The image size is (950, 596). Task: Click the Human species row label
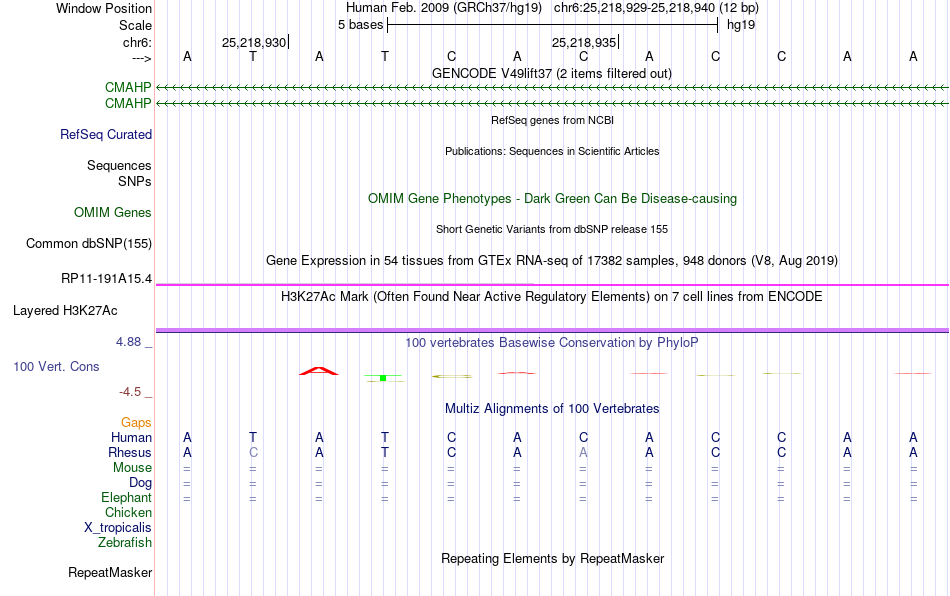pyautogui.click(x=131, y=437)
